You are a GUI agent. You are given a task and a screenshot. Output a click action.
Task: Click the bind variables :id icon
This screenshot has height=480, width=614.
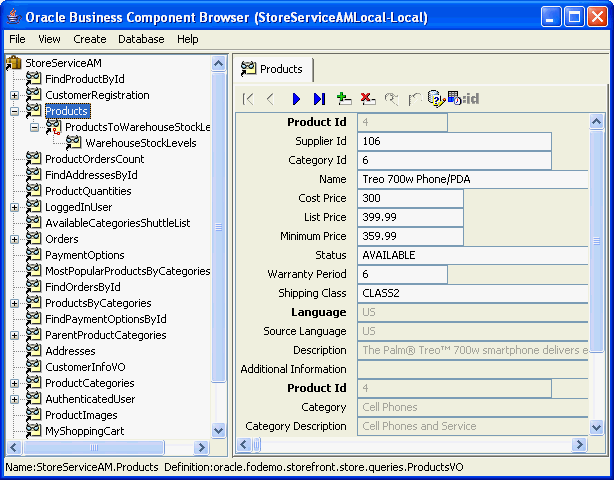click(x=463, y=99)
